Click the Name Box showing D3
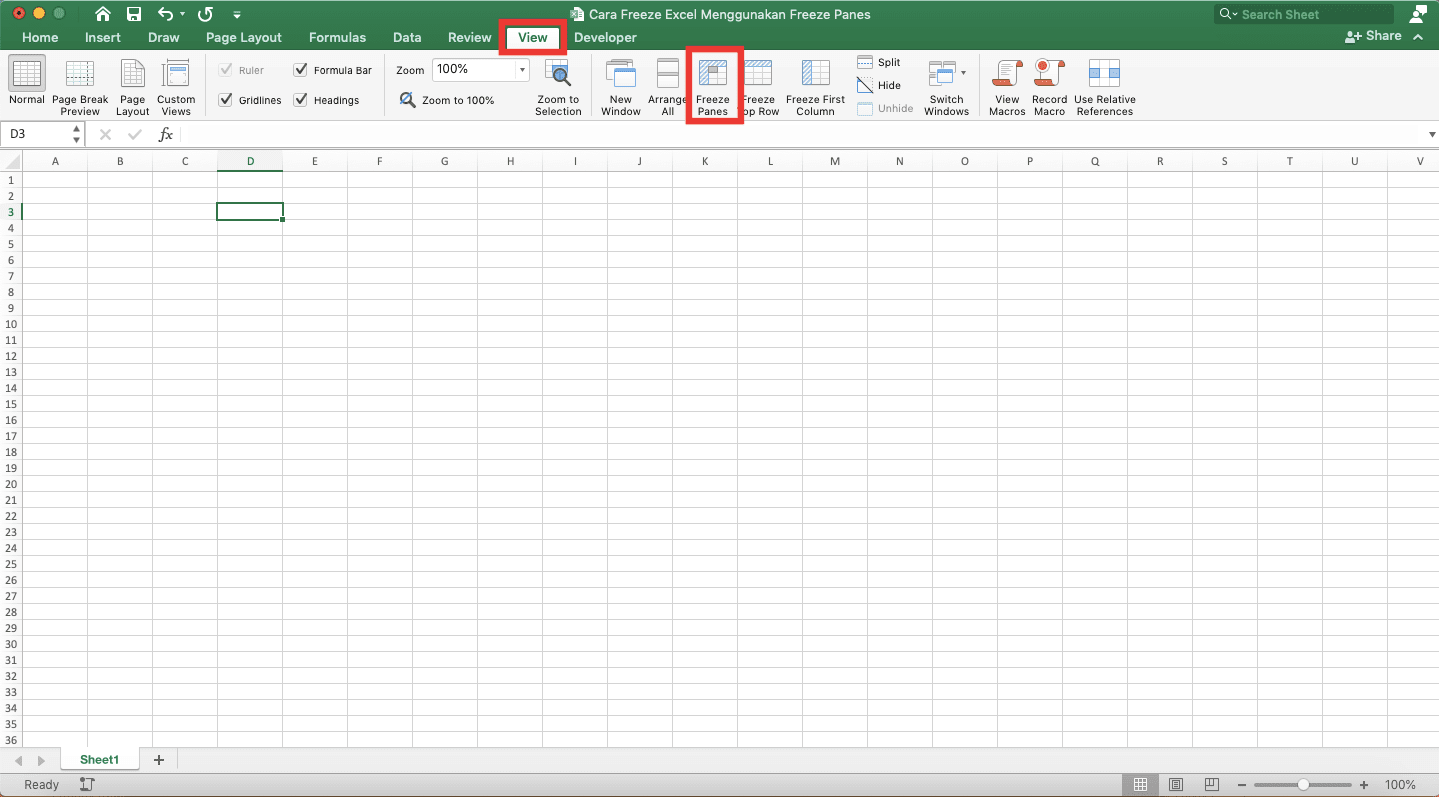This screenshot has height=797, width=1439. coord(36,133)
